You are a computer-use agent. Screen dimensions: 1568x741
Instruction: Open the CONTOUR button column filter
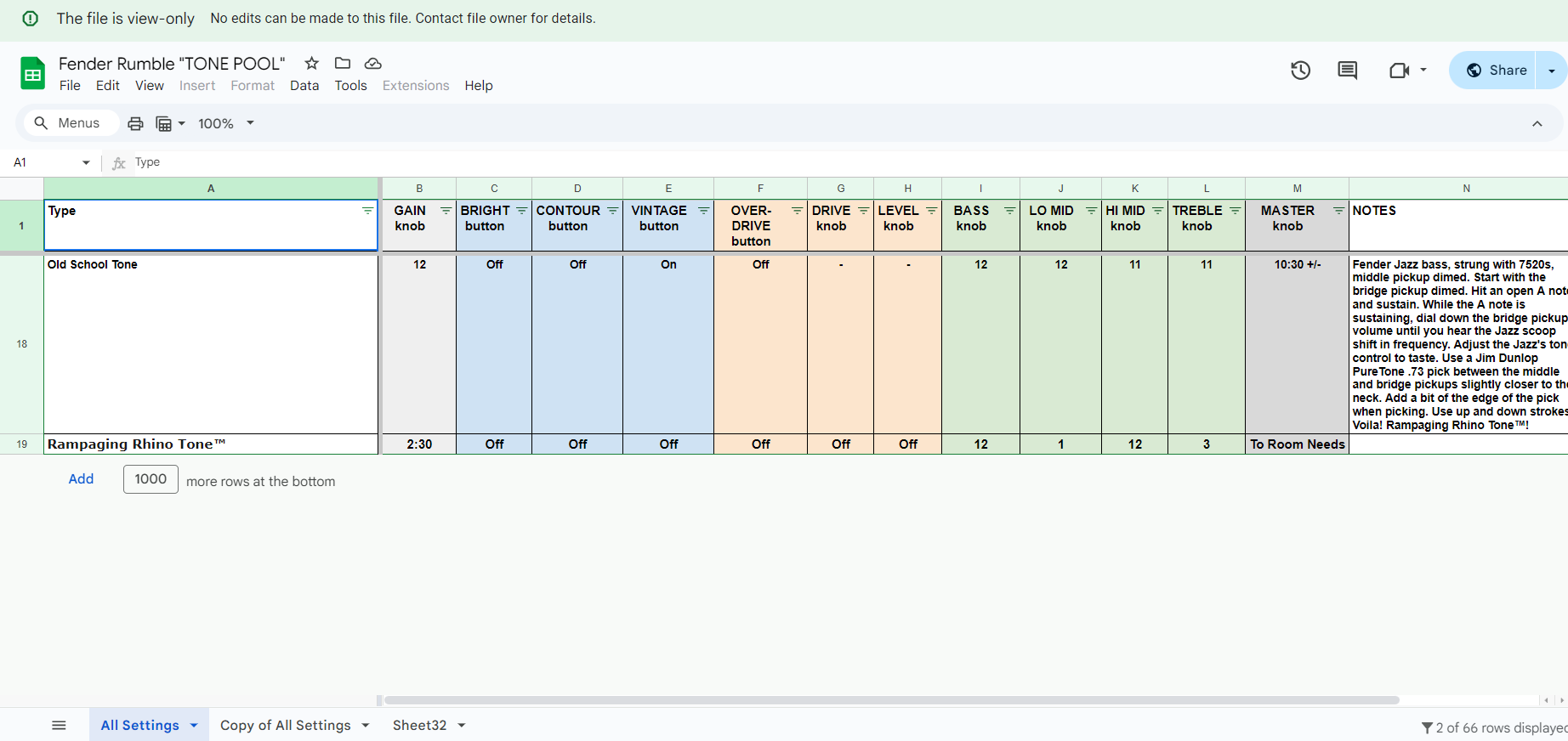coord(612,211)
